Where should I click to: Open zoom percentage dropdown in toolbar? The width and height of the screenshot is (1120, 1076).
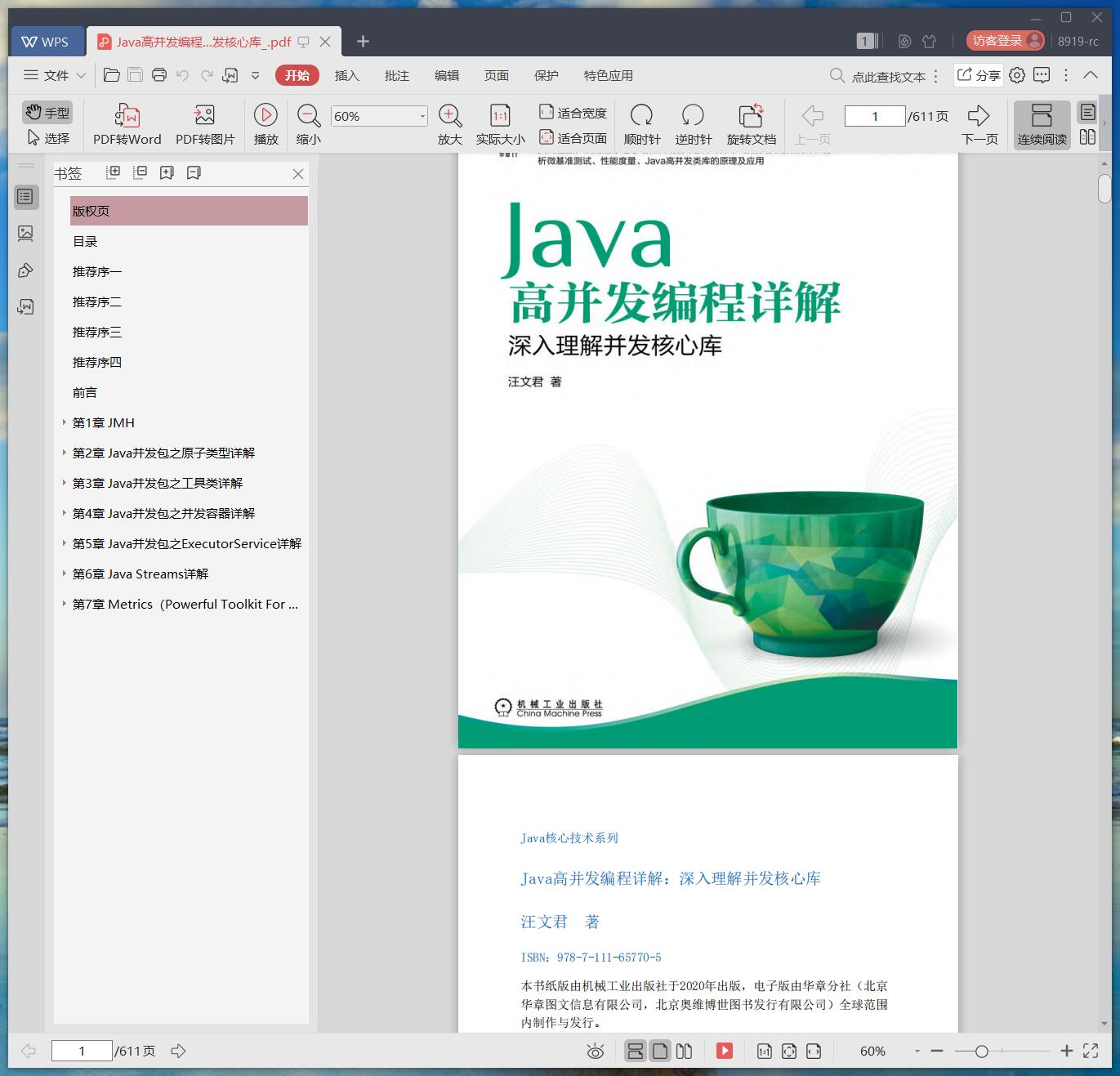click(x=422, y=116)
